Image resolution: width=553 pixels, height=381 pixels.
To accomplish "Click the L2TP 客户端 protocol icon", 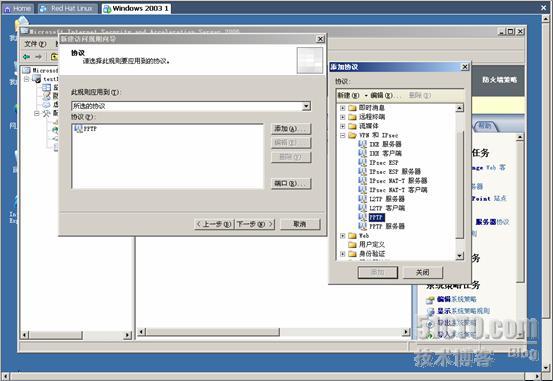I will click(x=362, y=208).
